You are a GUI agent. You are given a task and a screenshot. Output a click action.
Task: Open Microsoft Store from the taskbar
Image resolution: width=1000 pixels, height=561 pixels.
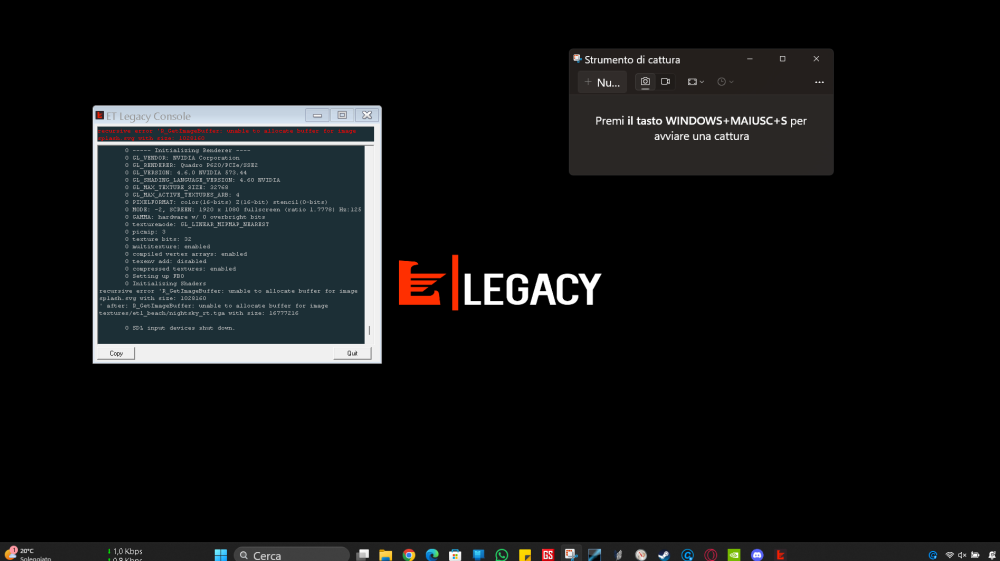[455, 555]
